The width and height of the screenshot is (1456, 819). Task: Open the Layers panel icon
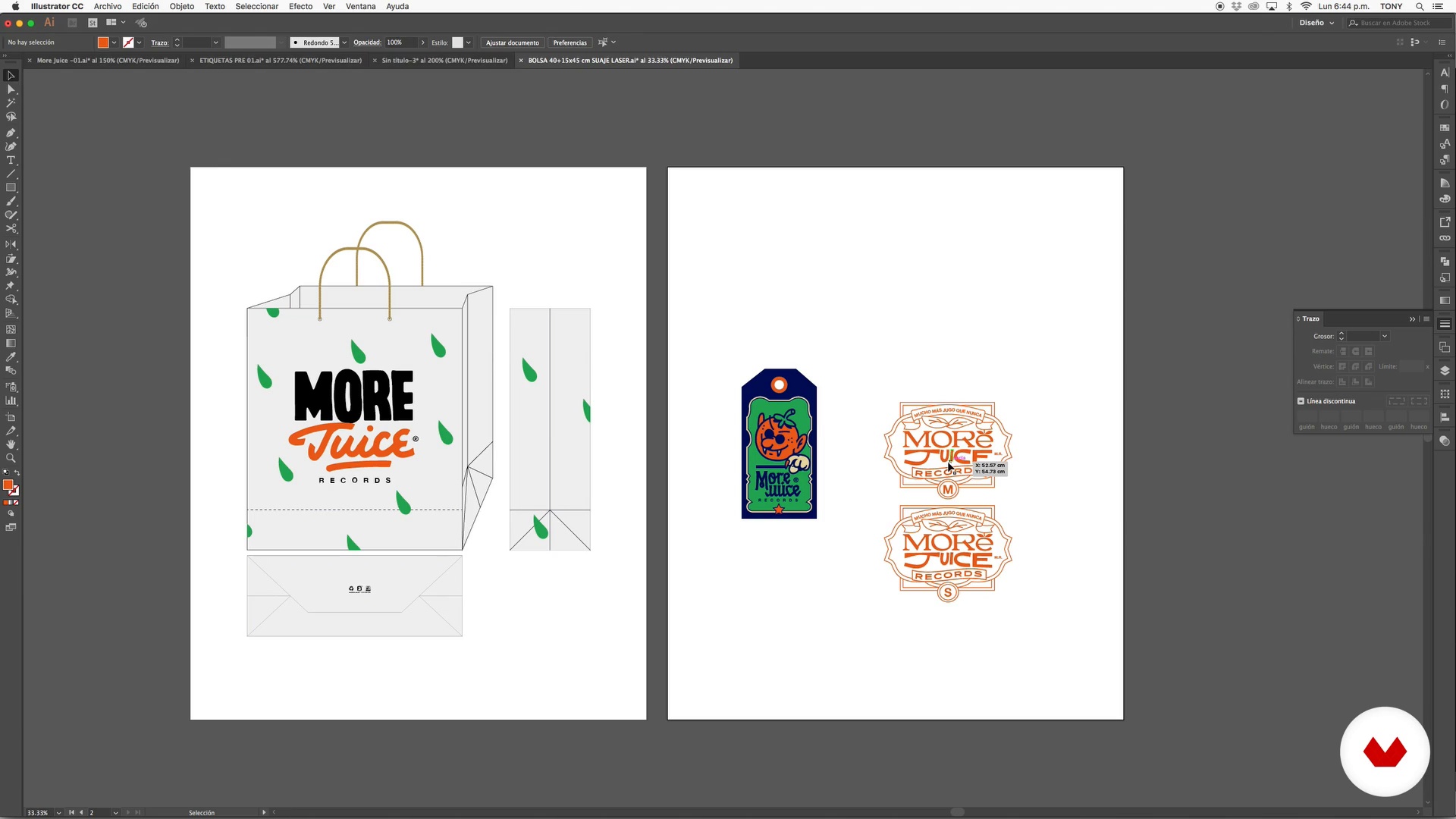click(1445, 371)
